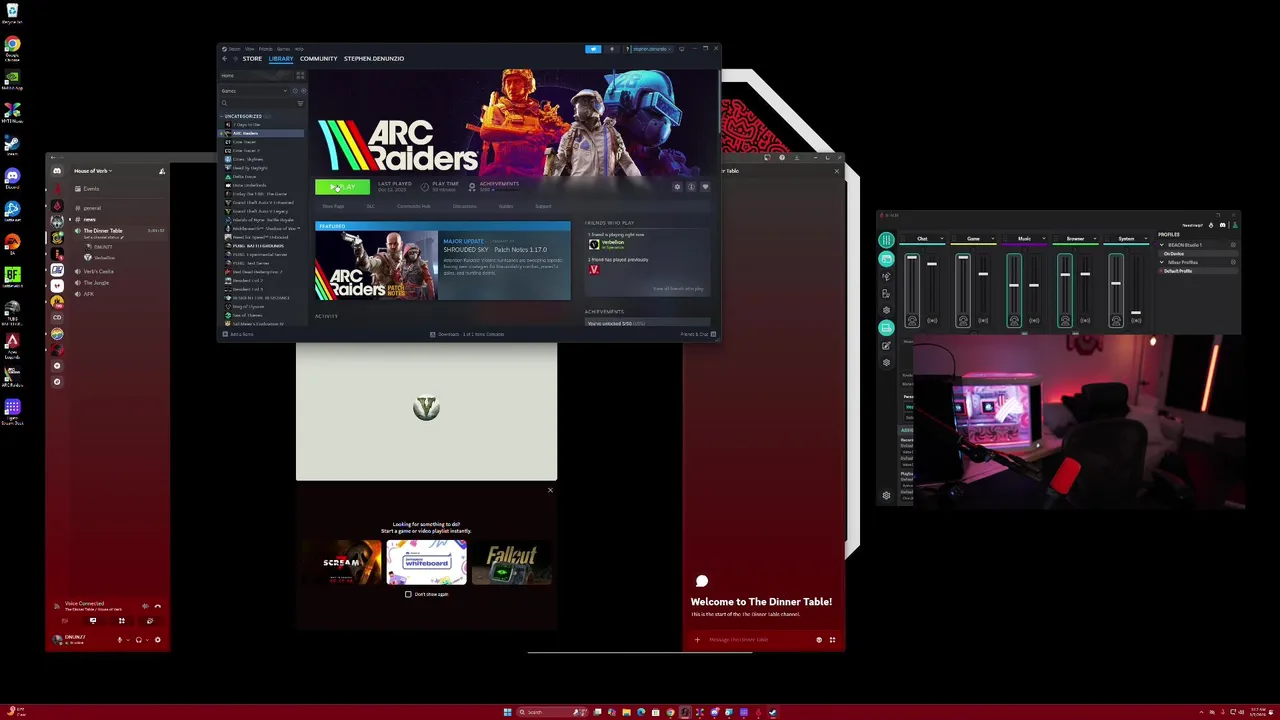Add ARC Raiders to favorites heart icon
The image size is (1280, 720).
[x=705, y=187]
